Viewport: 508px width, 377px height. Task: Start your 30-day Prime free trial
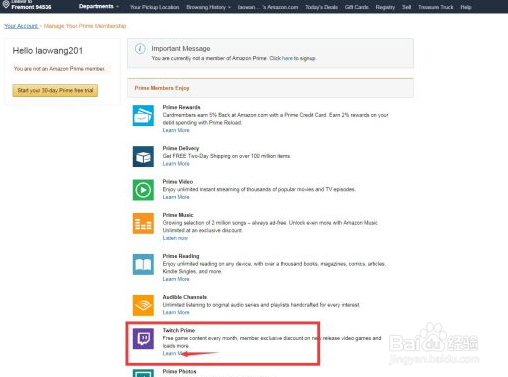[55, 90]
